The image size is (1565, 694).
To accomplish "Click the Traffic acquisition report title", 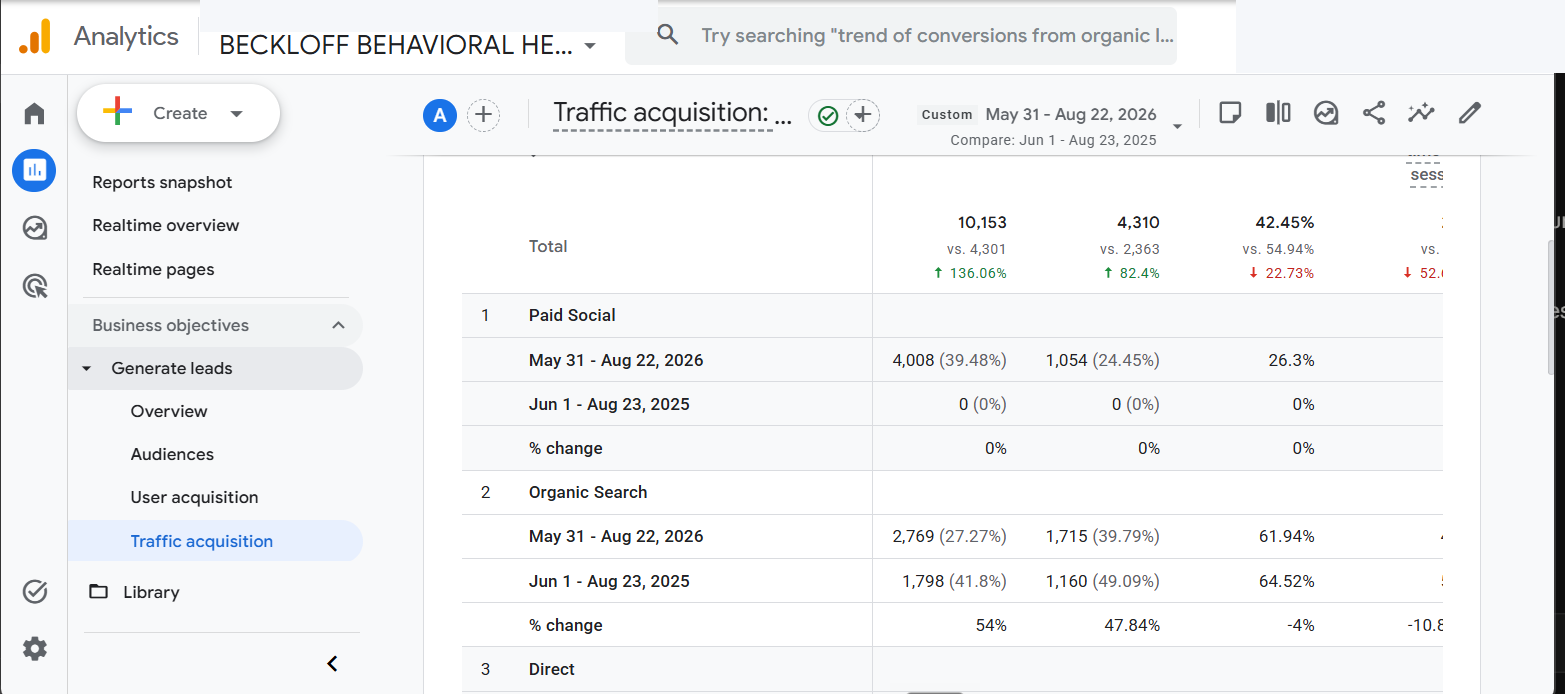I will pyautogui.click(x=673, y=113).
